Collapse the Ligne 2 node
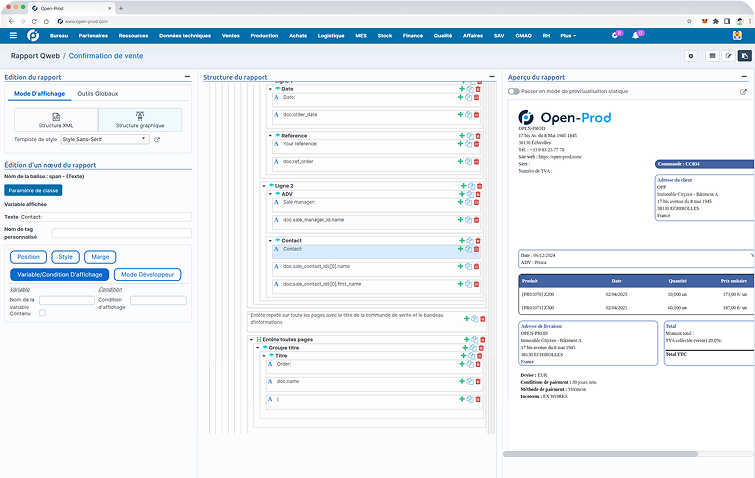Viewport: 755px width, 478px height. [264, 186]
